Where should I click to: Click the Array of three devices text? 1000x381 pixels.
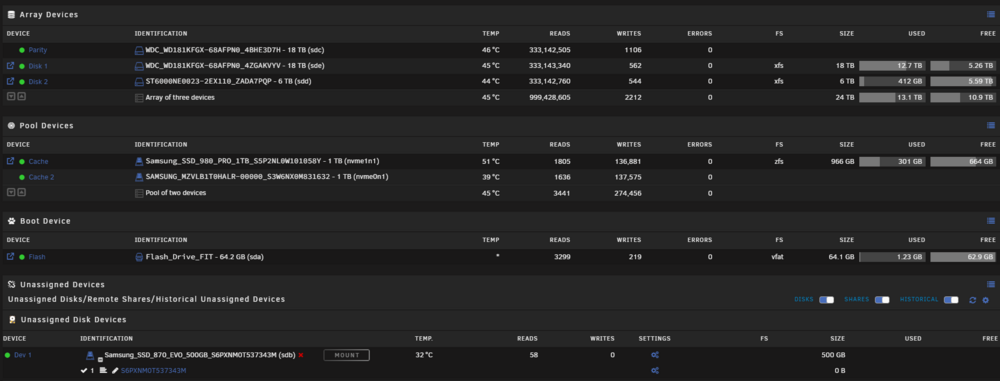click(x=180, y=98)
